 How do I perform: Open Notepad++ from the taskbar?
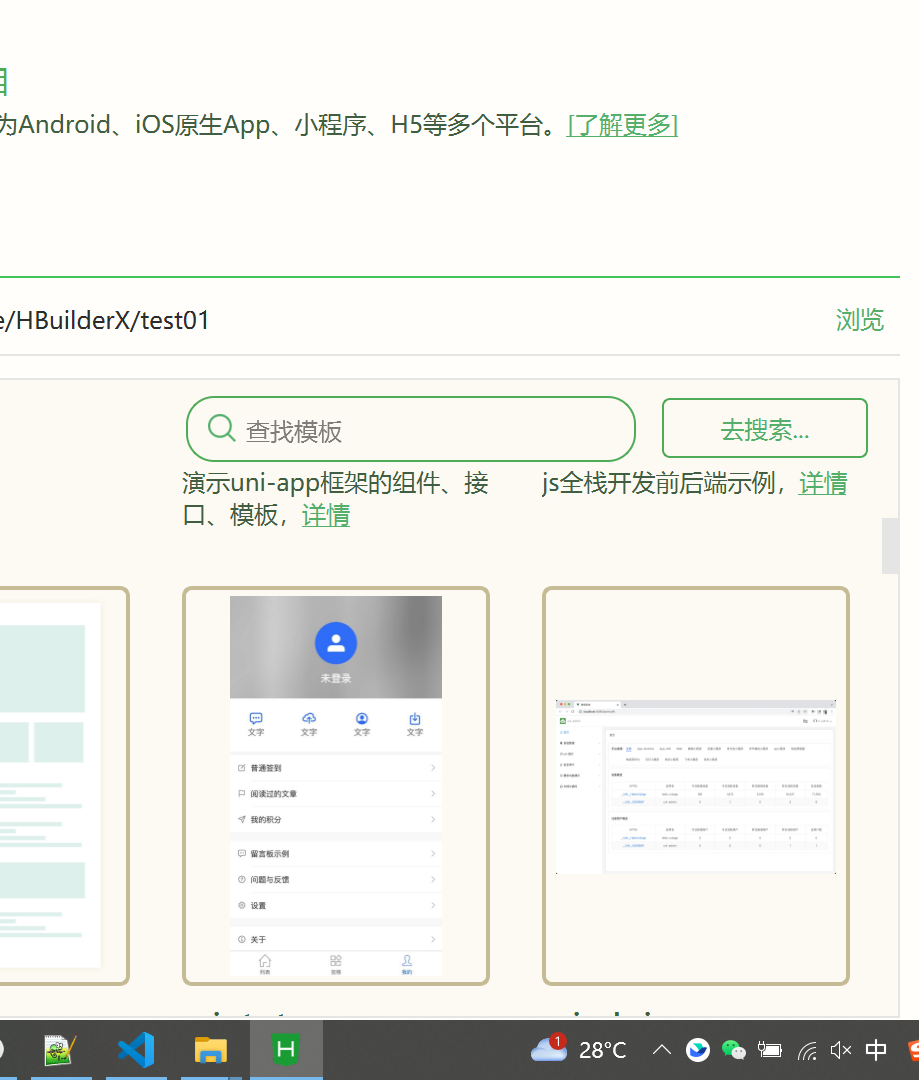point(61,1050)
